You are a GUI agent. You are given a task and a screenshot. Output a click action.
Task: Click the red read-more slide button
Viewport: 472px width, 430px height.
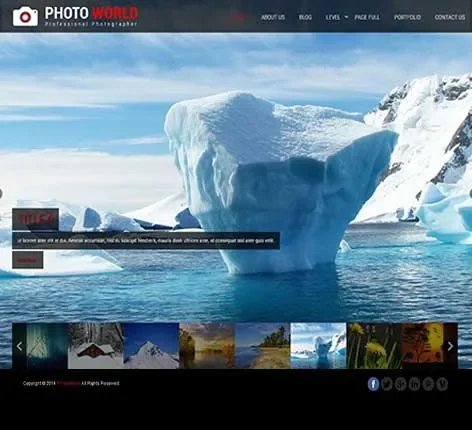(28, 260)
